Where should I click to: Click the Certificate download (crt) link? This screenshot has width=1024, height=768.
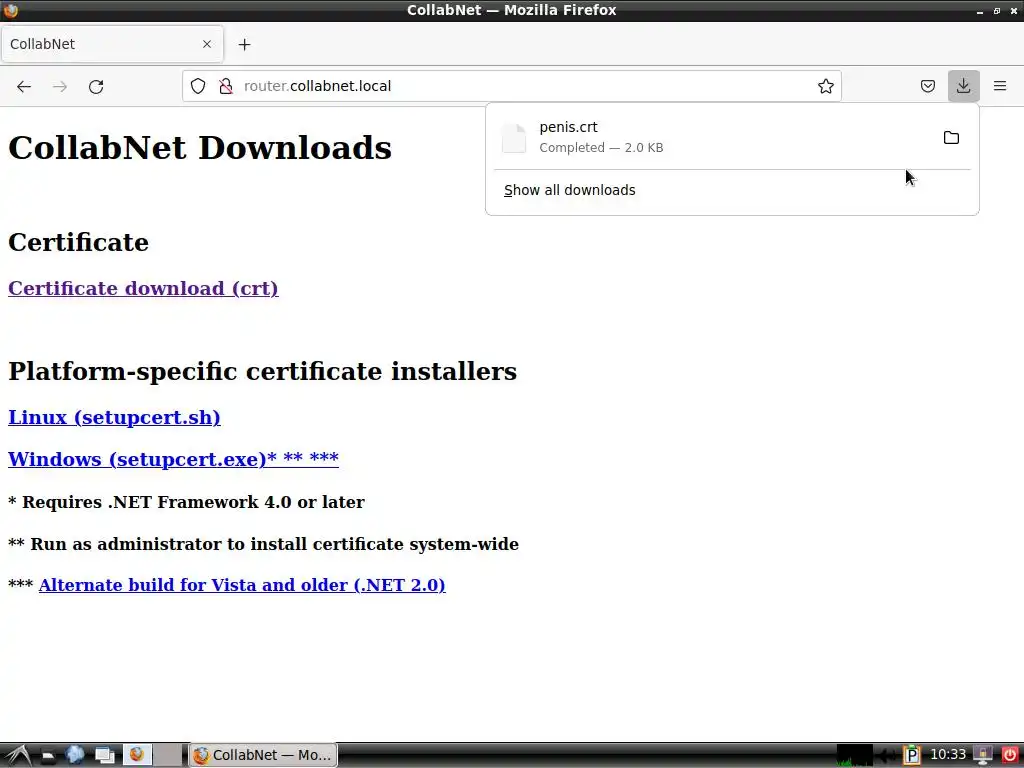point(143,288)
